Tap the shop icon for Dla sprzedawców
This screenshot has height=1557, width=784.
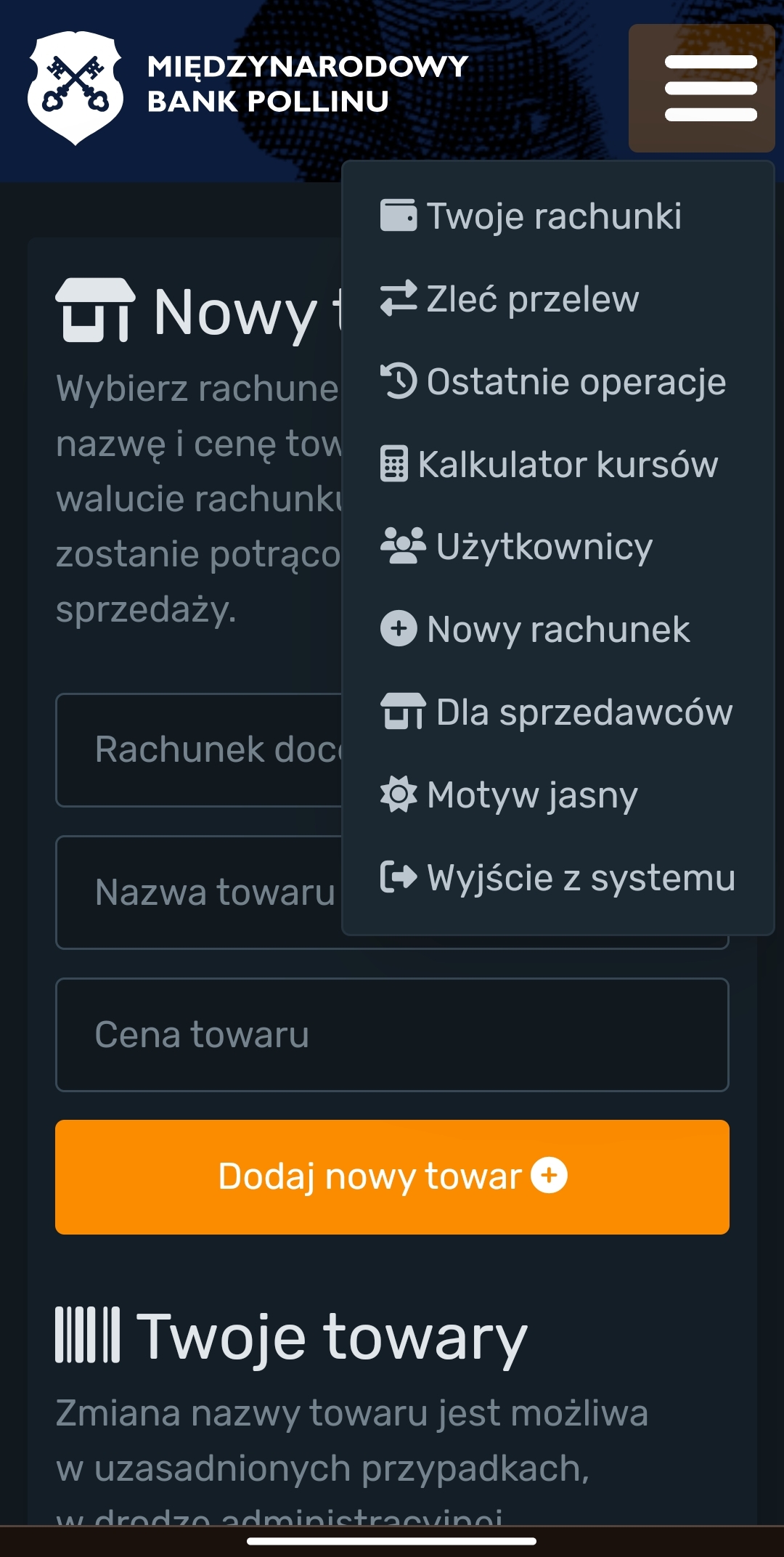pyautogui.click(x=403, y=712)
